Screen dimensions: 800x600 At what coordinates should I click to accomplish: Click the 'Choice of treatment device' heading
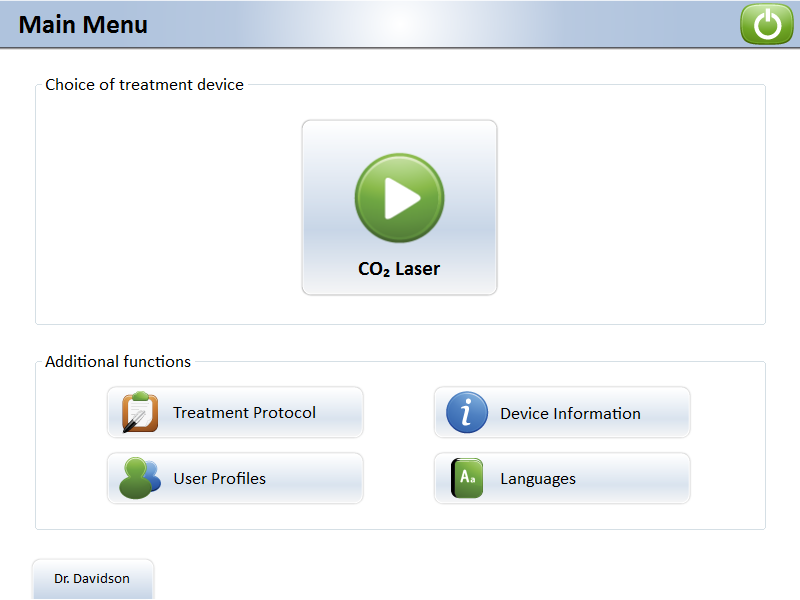(144, 85)
